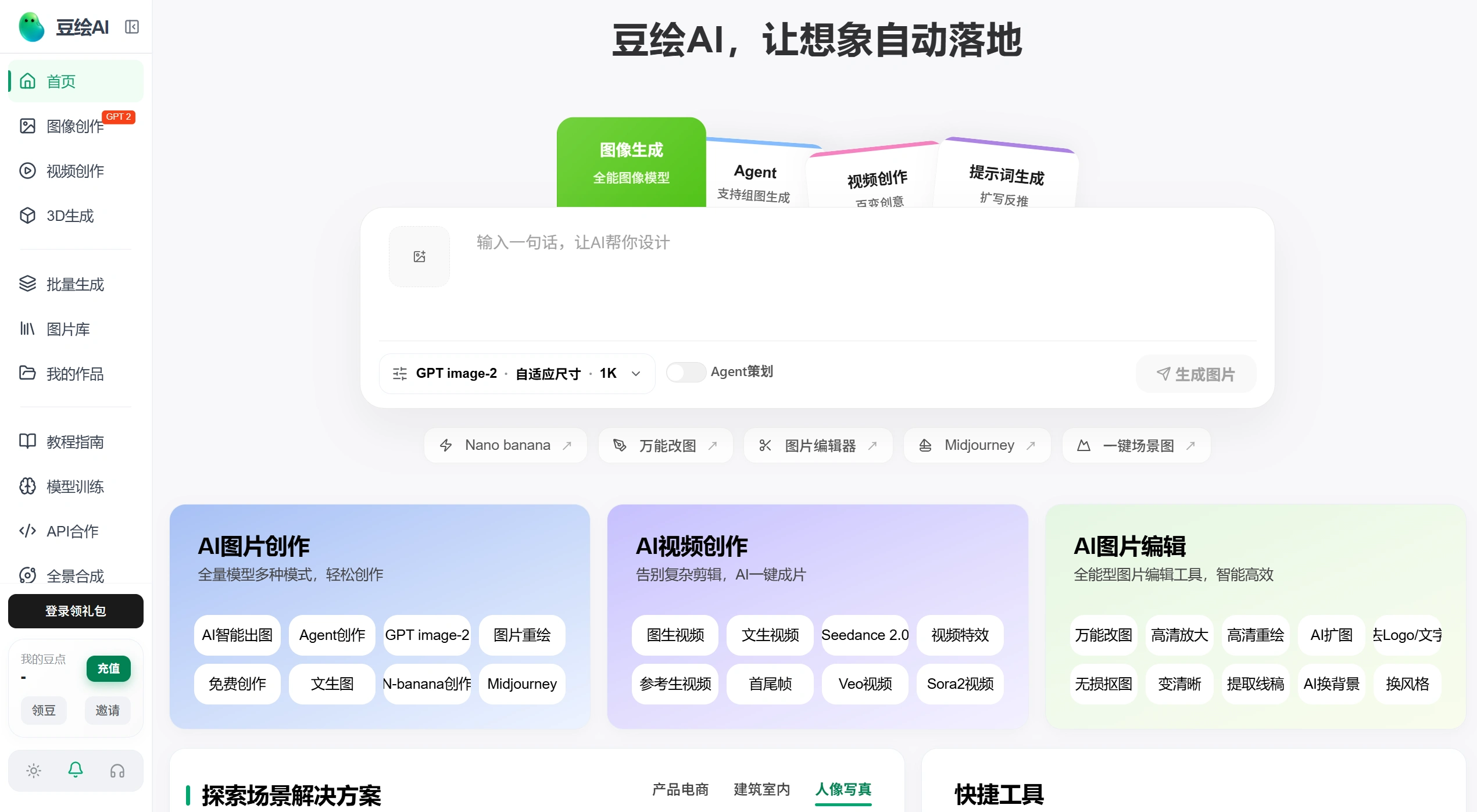This screenshot has height=812, width=1477.
Task: Select the 图像生成 tab card
Action: pos(631,162)
